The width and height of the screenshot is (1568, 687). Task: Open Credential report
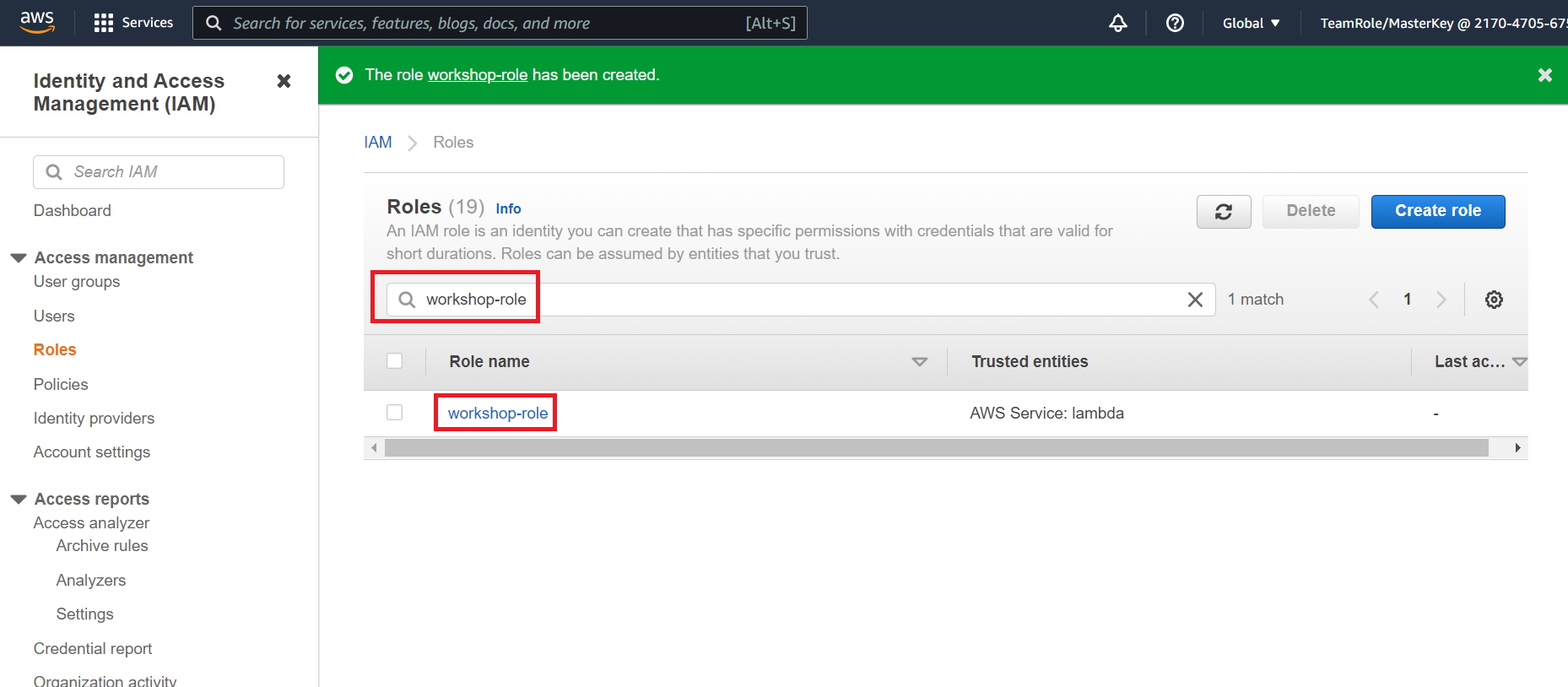click(x=93, y=649)
